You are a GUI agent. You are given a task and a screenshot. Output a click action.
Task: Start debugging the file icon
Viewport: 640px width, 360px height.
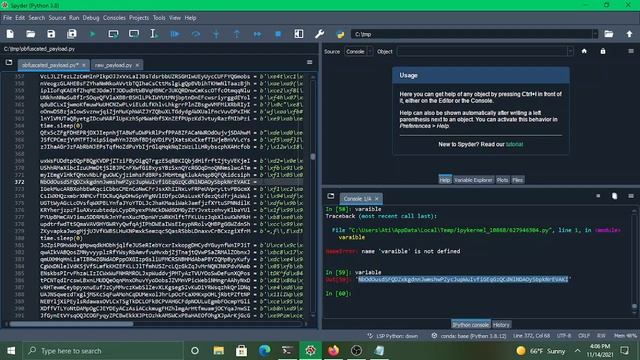pos(175,34)
